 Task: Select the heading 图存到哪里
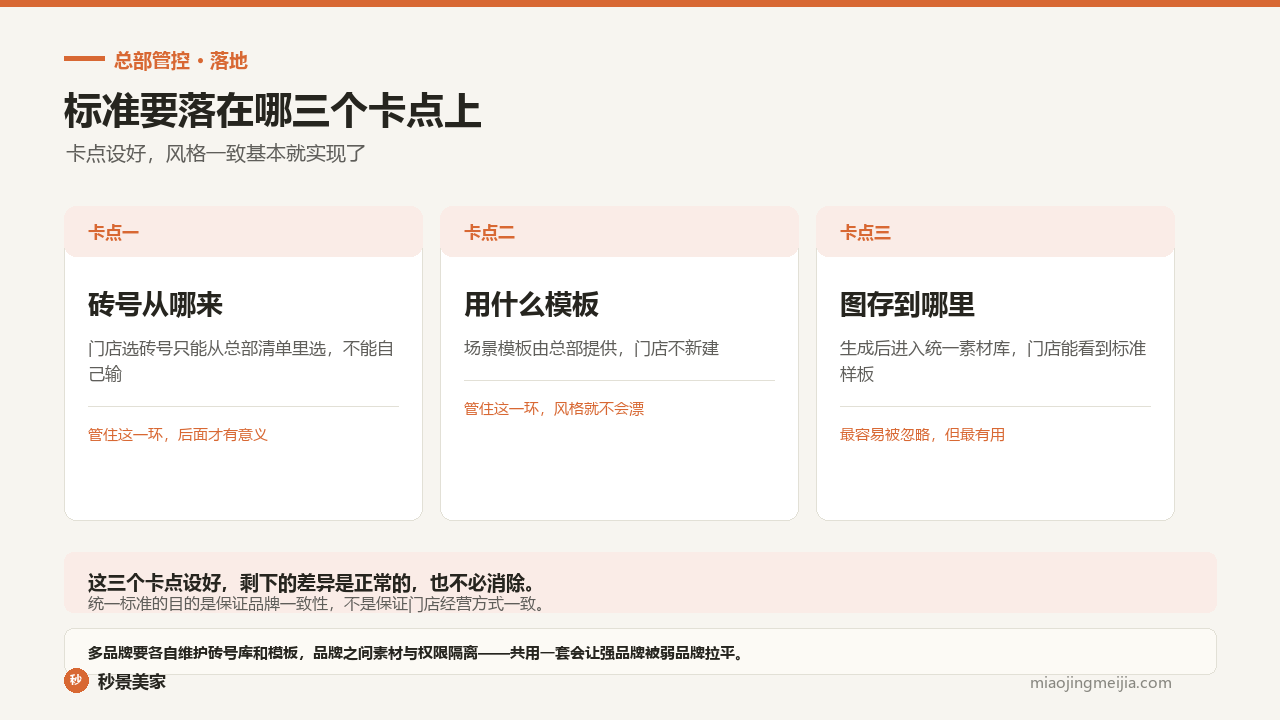(907, 305)
